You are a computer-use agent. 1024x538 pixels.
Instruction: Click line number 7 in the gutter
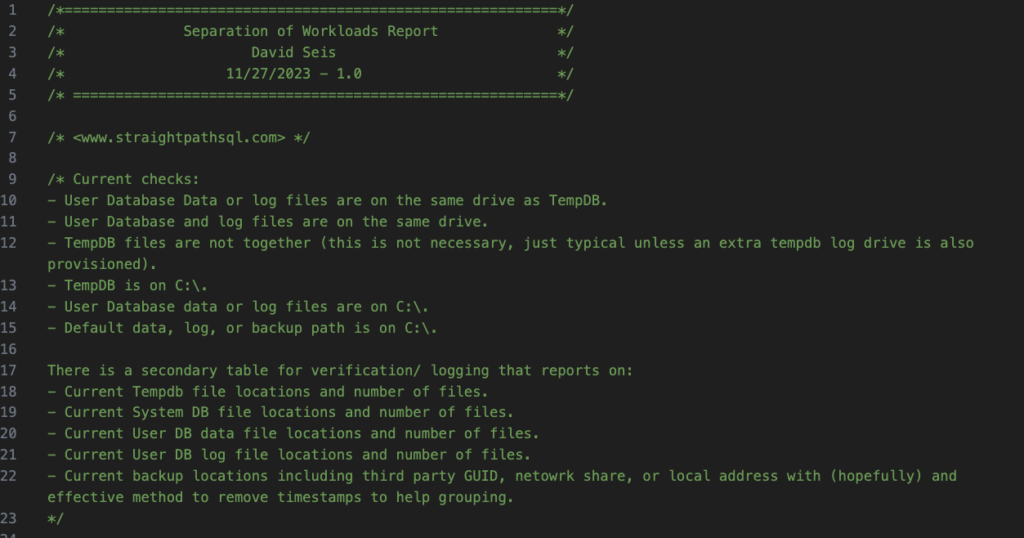(12, 137)
